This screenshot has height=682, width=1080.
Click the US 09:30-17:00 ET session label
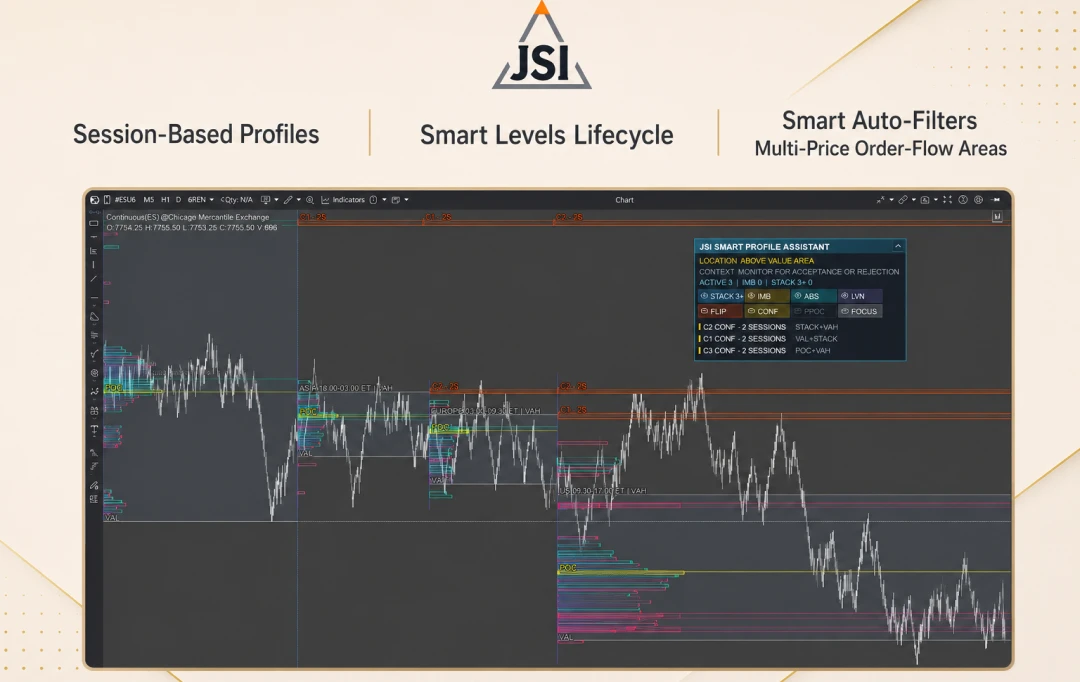pos(603,490)
